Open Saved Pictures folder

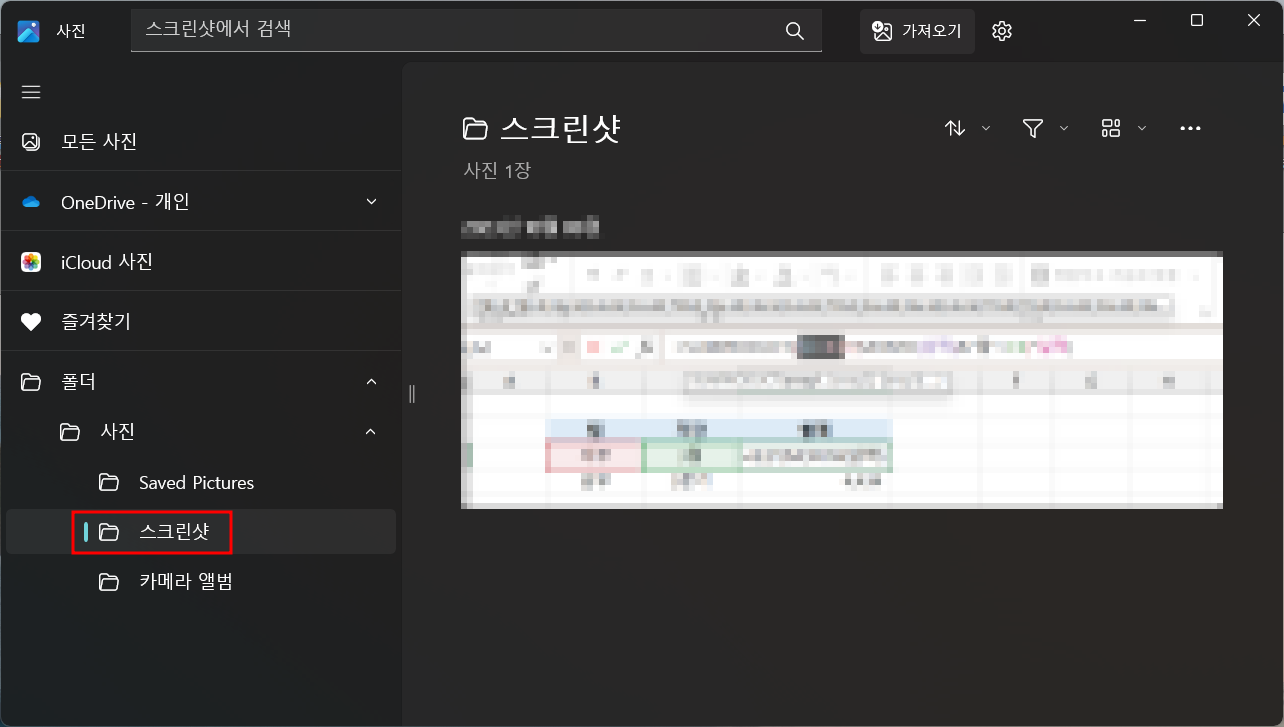tap(200, 482)
